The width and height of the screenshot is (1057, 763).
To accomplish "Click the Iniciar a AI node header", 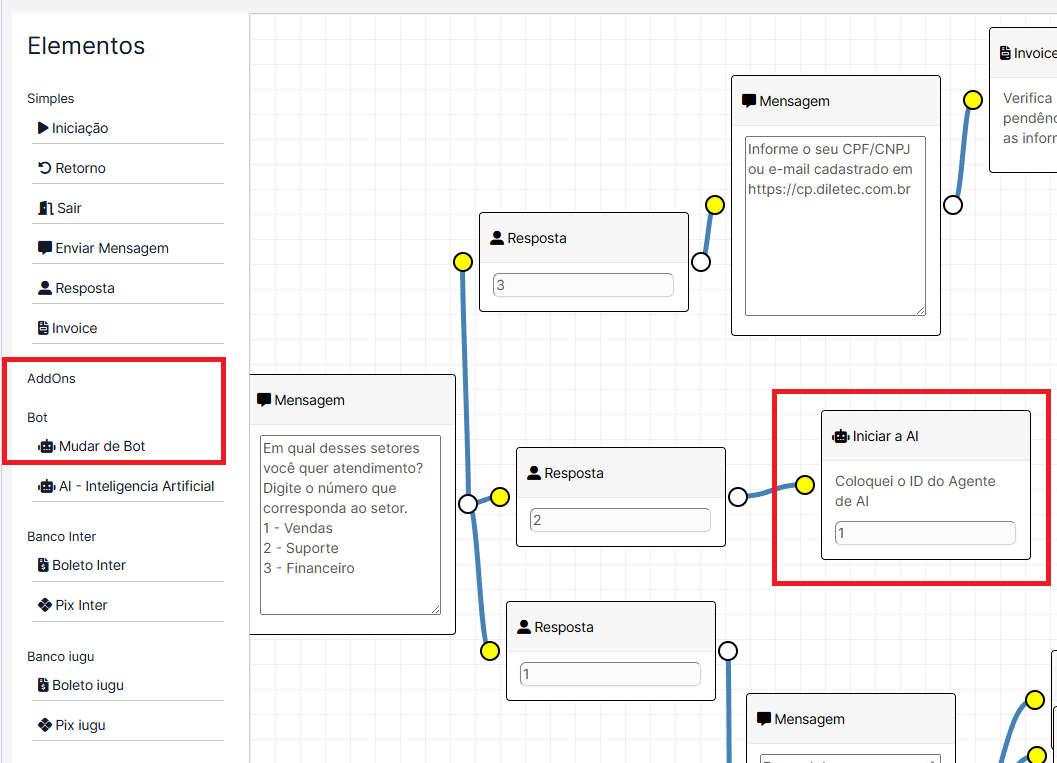I will (925, 436).
